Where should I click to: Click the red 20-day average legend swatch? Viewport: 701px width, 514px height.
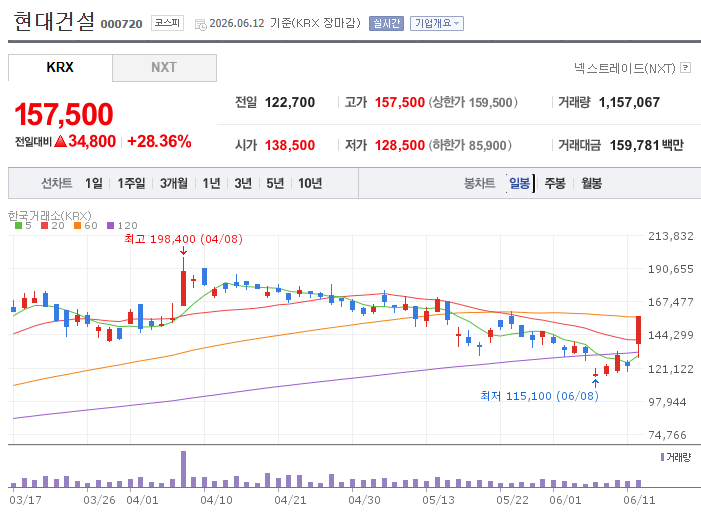(x=44, y=226)
